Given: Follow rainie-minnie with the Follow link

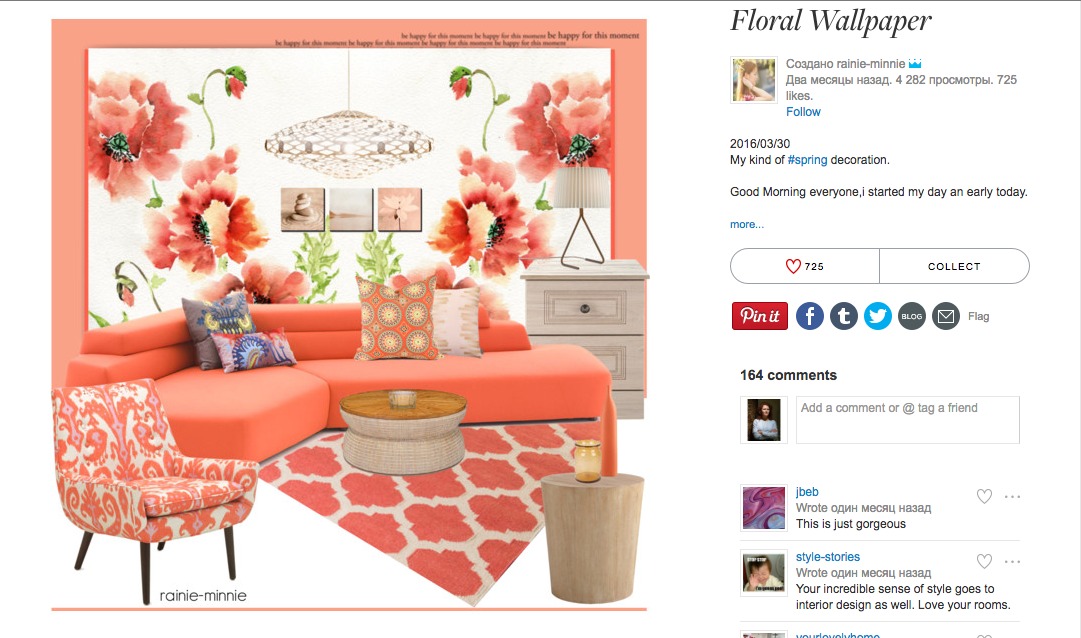Looking at the screenshot, I should (x=803, y=112).
